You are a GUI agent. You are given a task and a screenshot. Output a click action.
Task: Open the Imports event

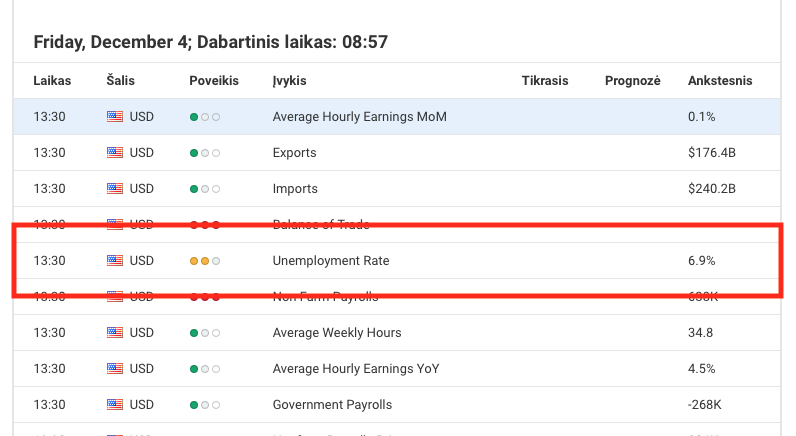click(x=295, y=189)
